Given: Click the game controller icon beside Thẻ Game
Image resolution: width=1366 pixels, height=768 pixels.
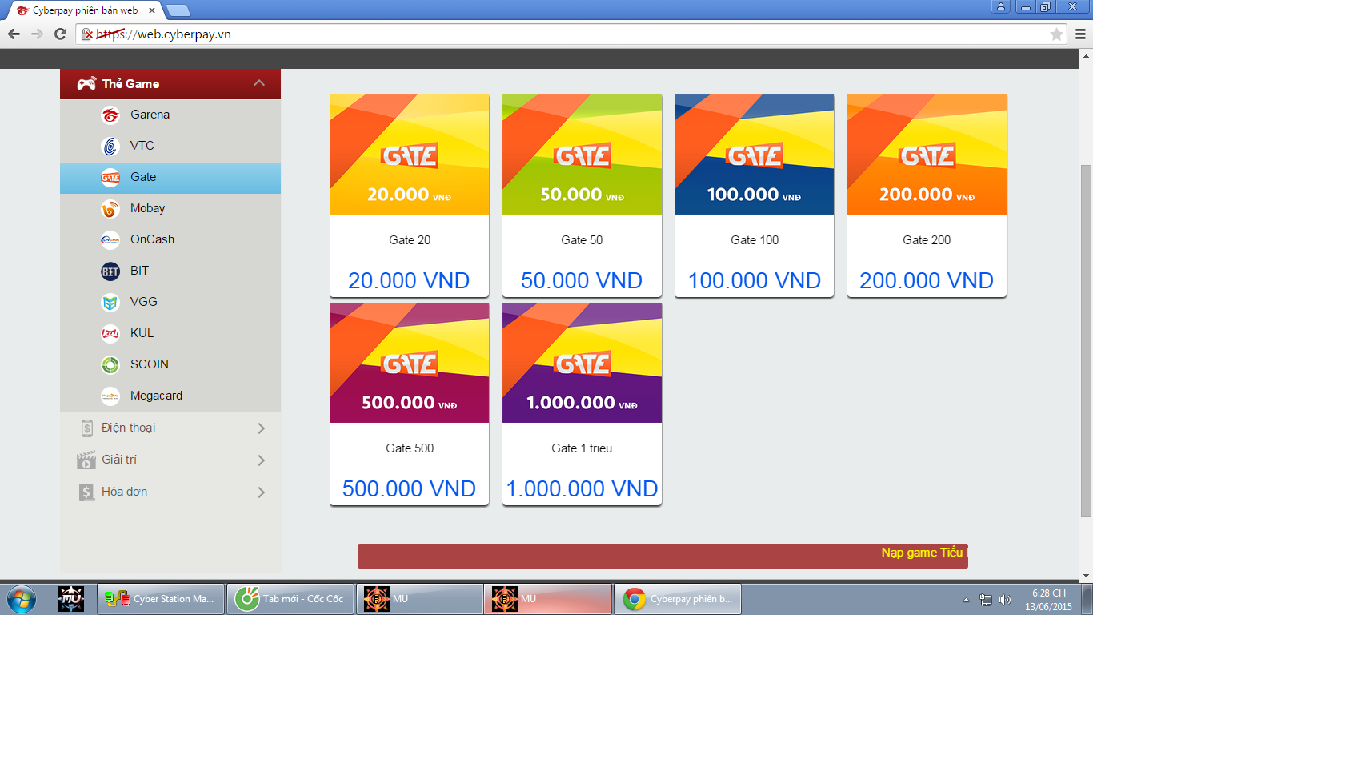Looking at the screenshot, I should (x=87, y=83).
